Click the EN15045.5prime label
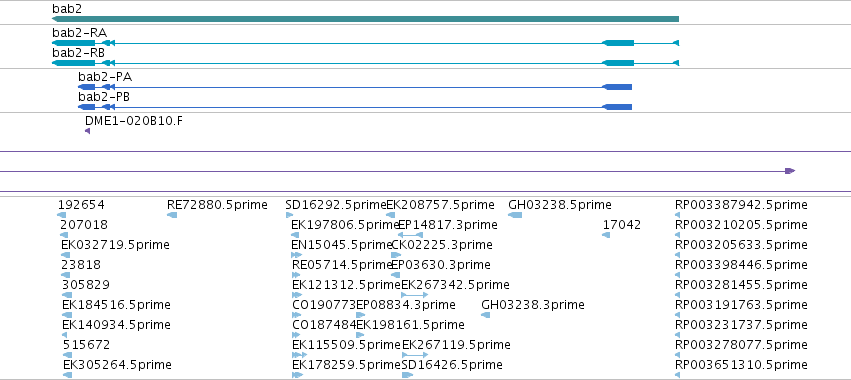The image size is (851, 380). coord(341,245)
